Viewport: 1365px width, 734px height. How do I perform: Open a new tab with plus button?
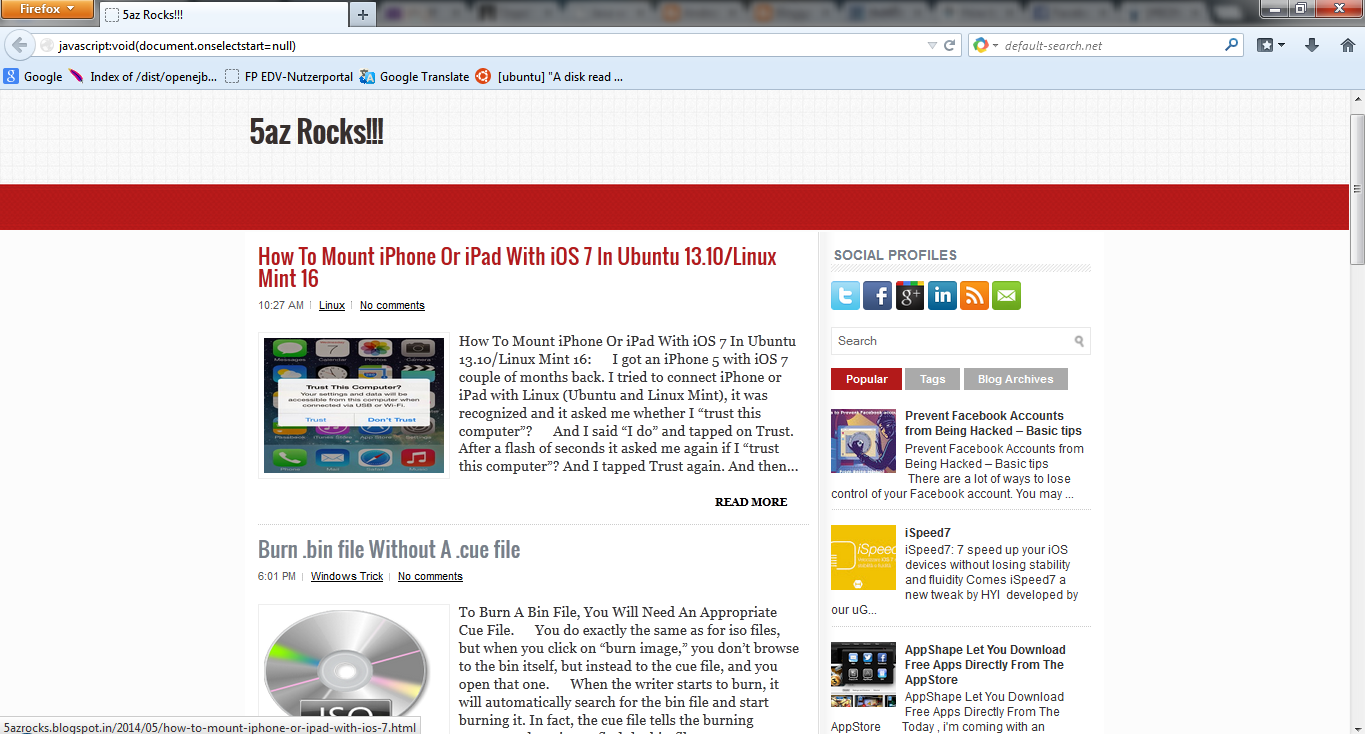(x=362, y=14)
